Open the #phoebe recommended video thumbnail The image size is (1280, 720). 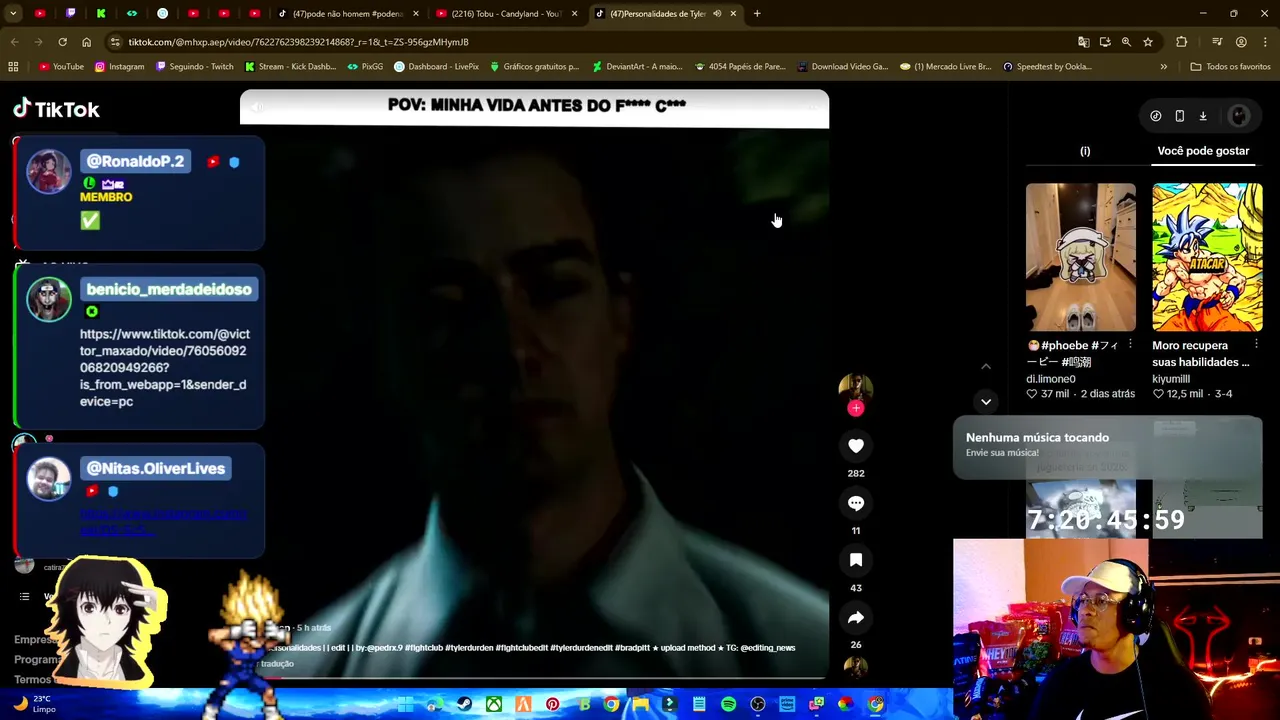[x=1080, y=257]
